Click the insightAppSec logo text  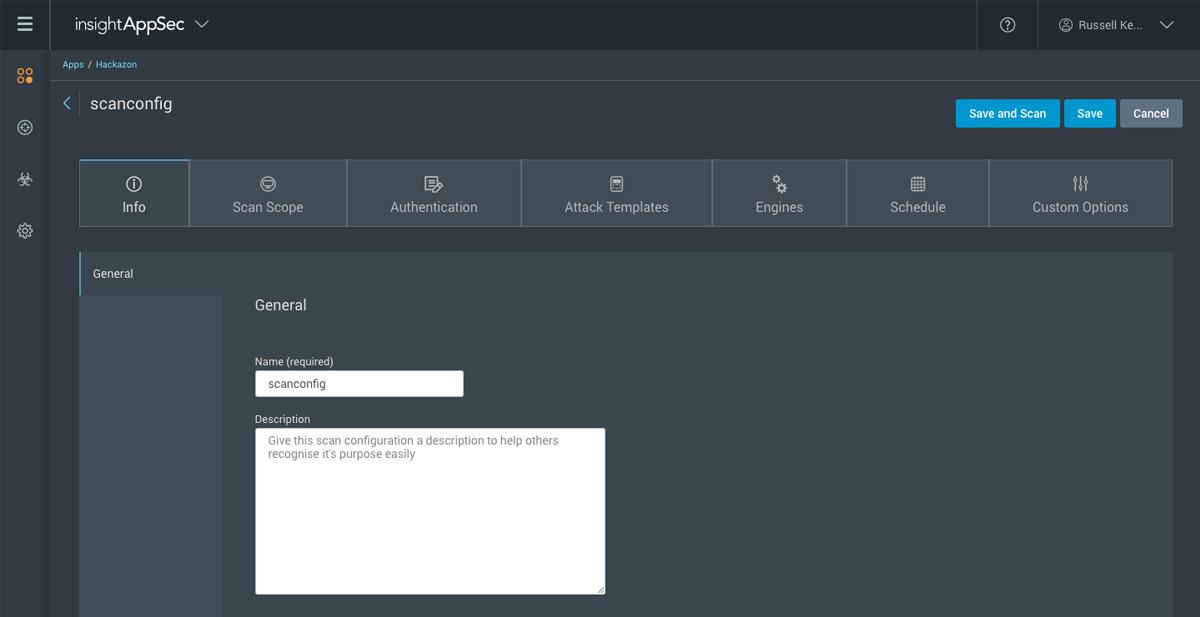[130, 24]
